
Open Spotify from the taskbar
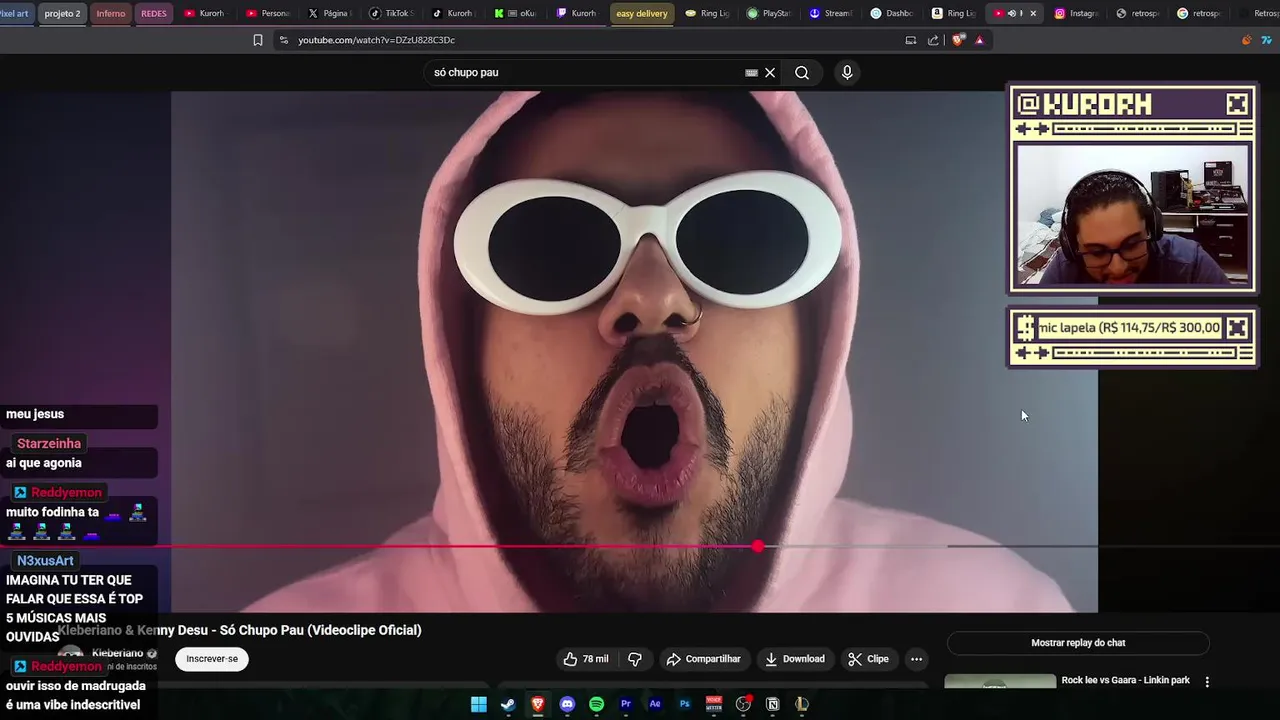pos(596,704)
